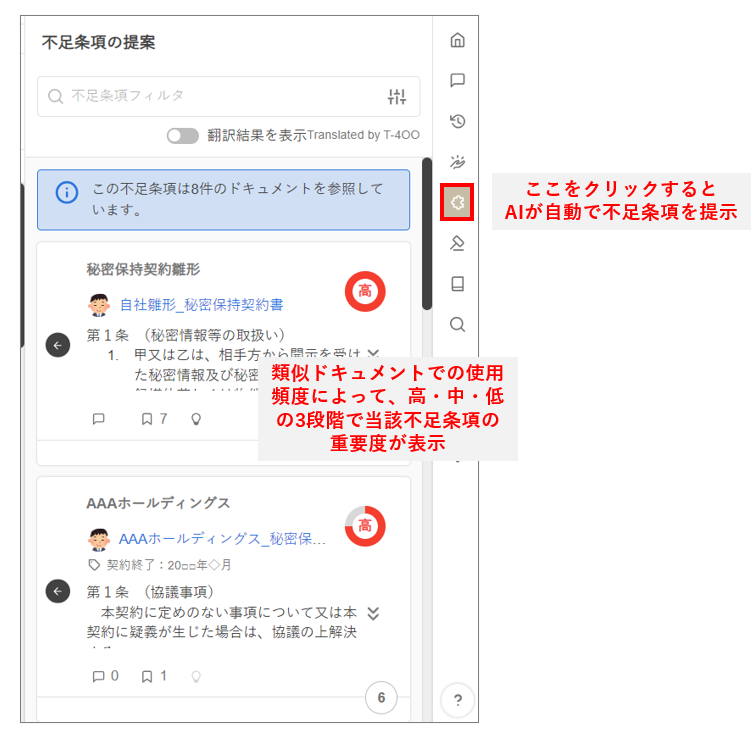Open the filter settings sliders icon
Screen dimensions: 756x737
[x=397, y=97]
